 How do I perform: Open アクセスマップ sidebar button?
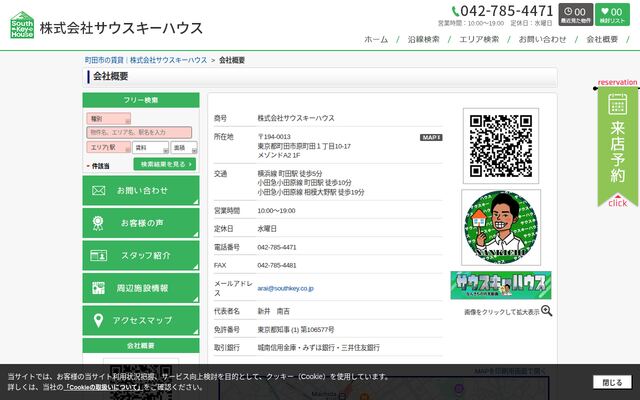[141, 320]
